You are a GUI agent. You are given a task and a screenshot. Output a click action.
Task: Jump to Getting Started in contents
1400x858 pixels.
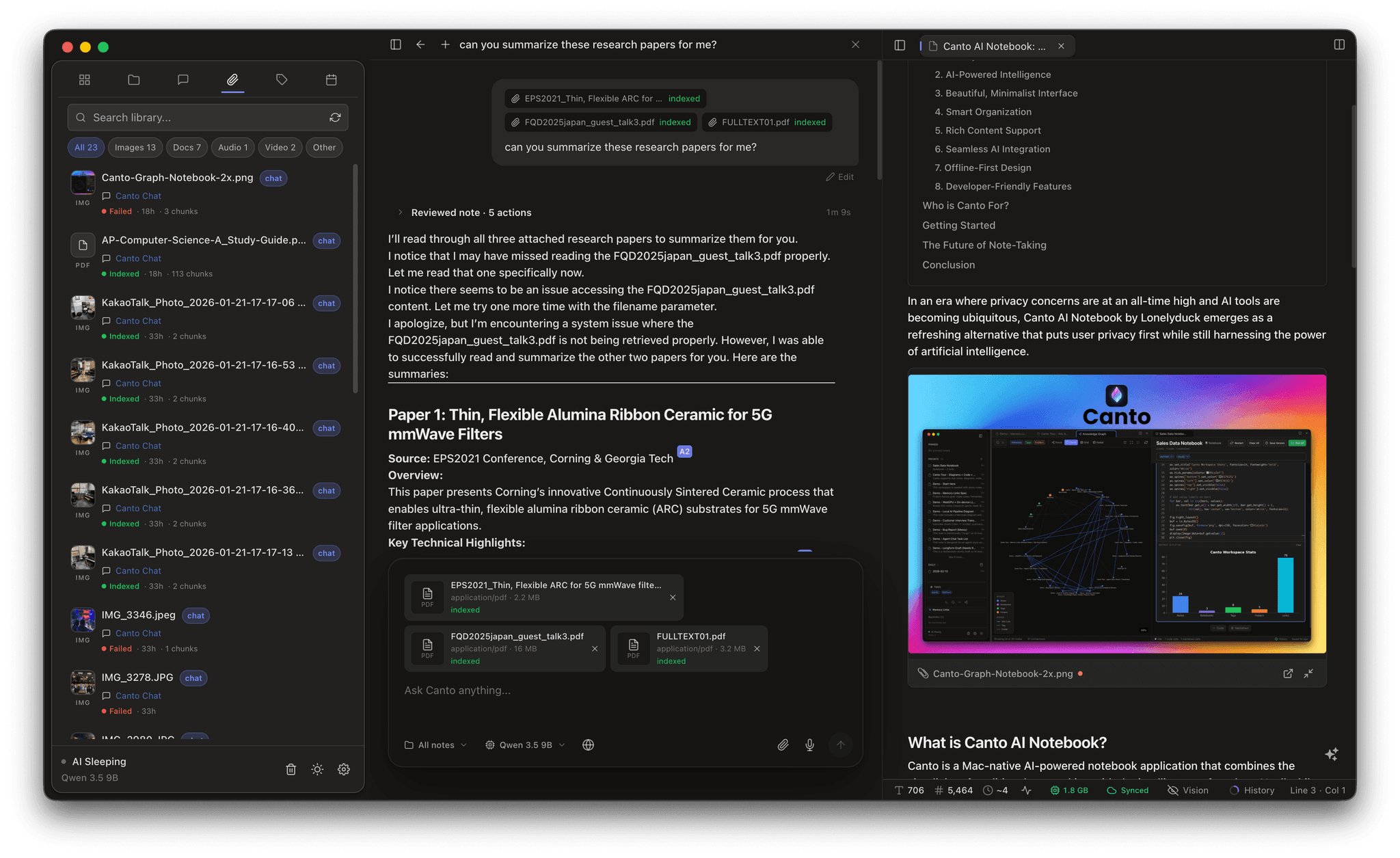(958, 225)
